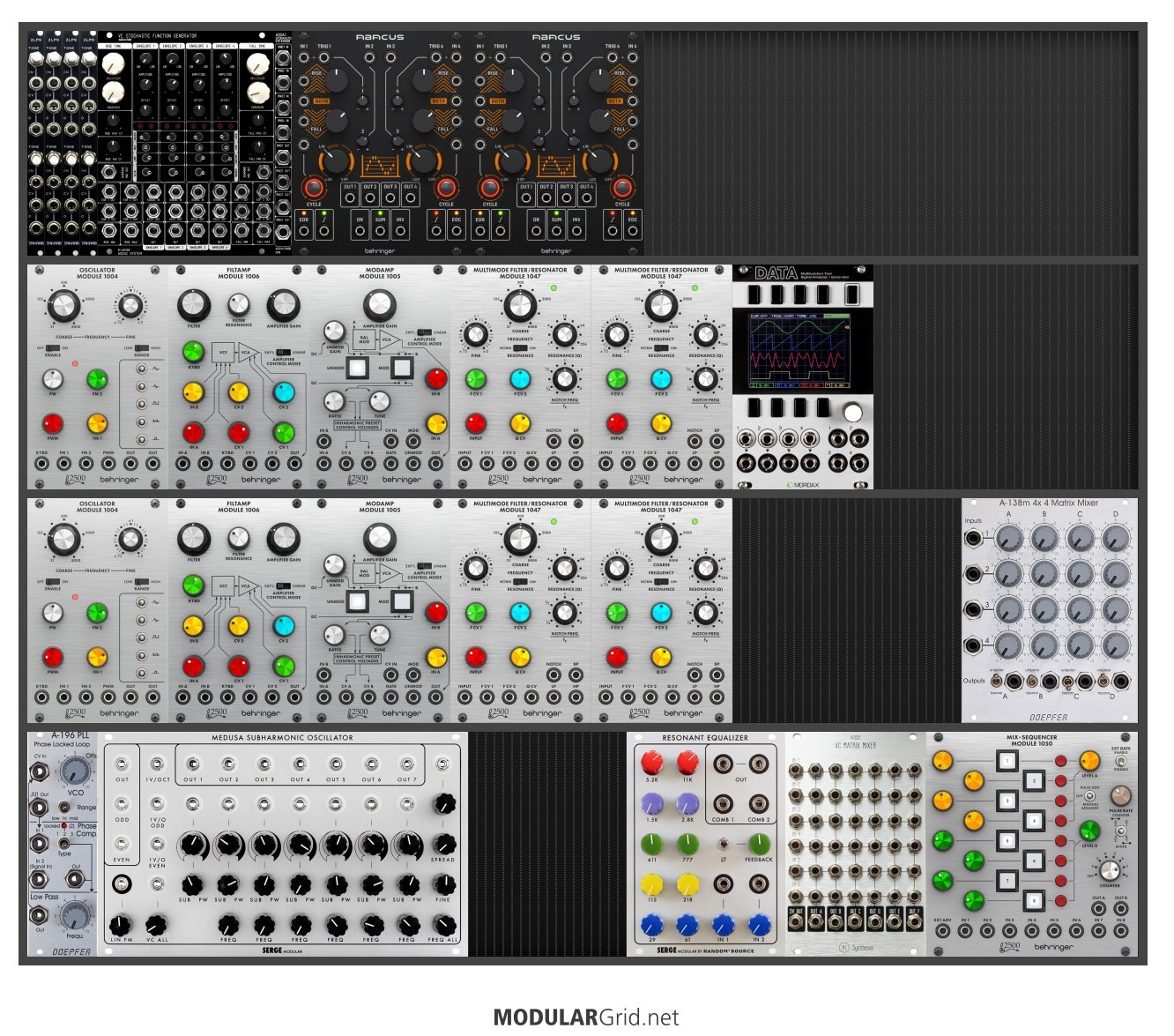Click the yellow 115 band knob

tap(651, 884)
